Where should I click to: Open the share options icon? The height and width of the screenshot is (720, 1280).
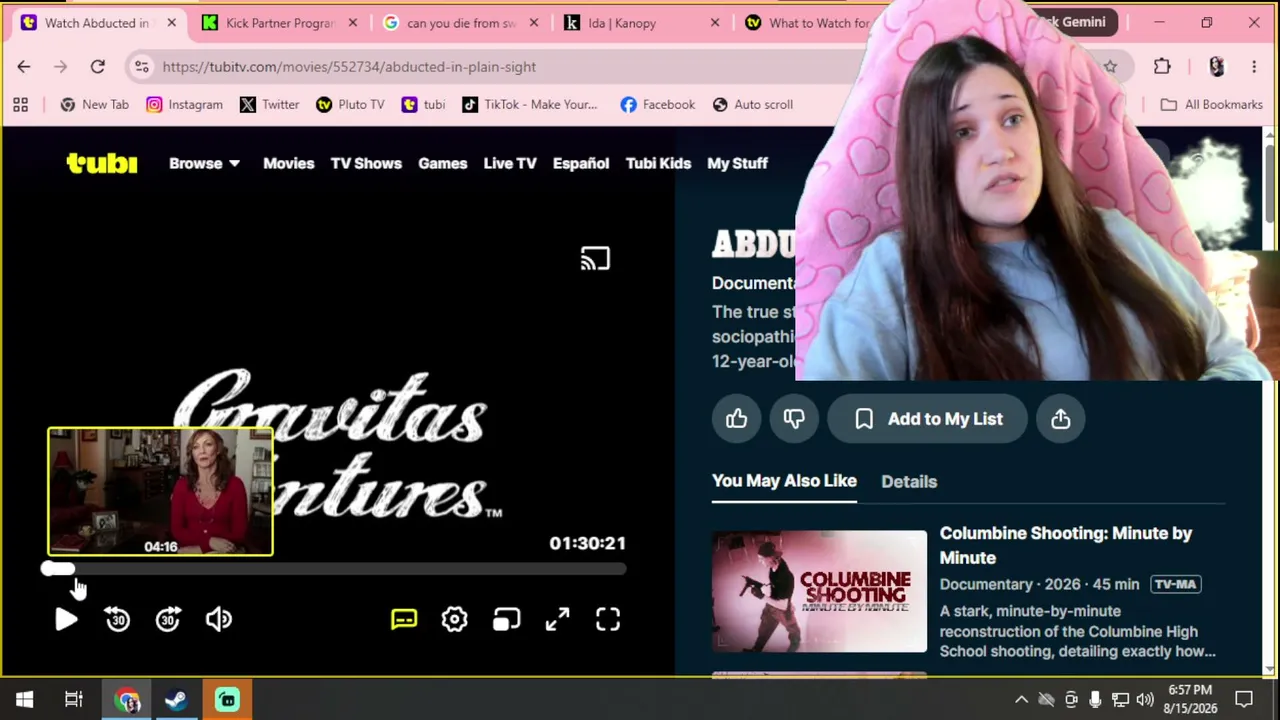(x=1061, y=419)
